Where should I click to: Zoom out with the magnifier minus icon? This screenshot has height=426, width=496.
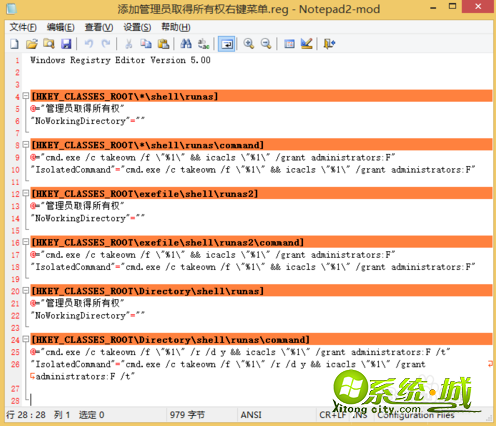tap(266, 44)
